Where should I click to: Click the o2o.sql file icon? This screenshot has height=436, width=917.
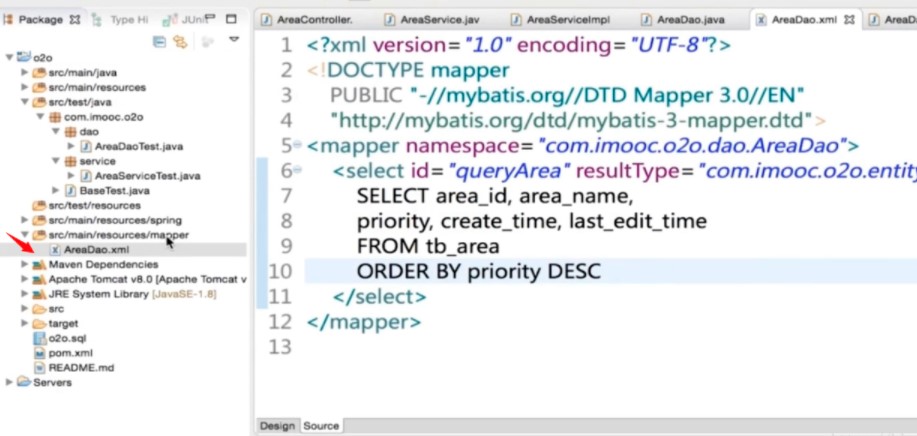pyautogui.click(x=39, y=339)
